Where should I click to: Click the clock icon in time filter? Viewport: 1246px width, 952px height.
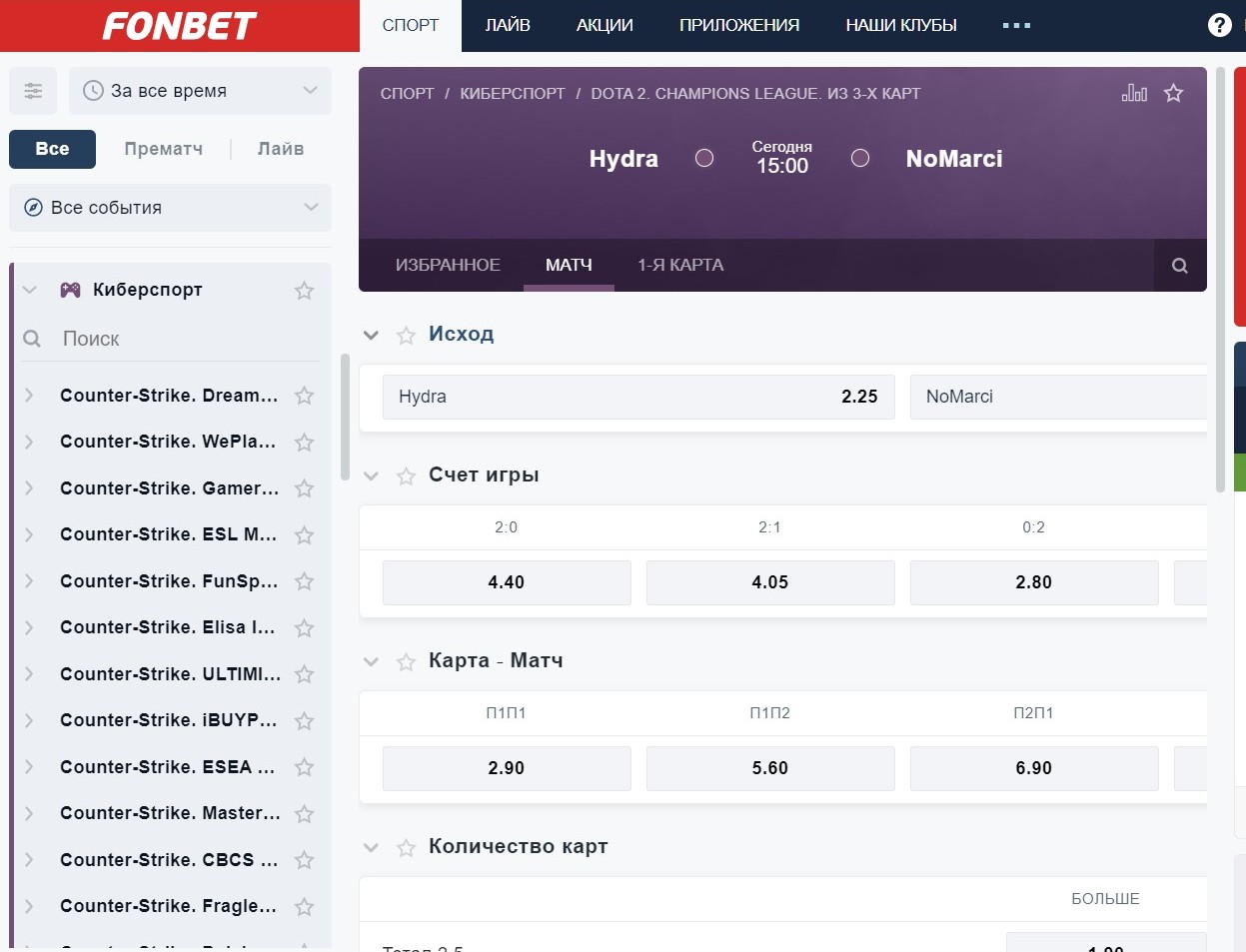[x=93, y=91]
